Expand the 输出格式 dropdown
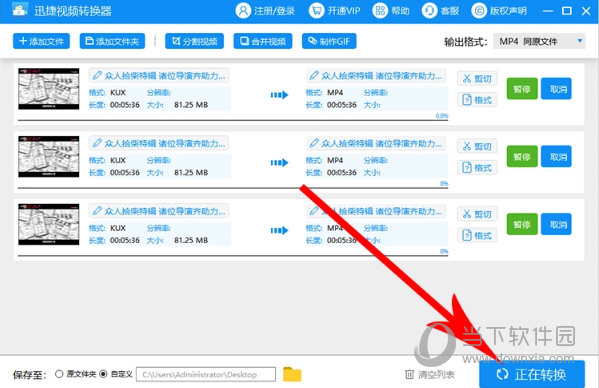Image resolution: width=599 pixels, height=388 pixels. 539,41
